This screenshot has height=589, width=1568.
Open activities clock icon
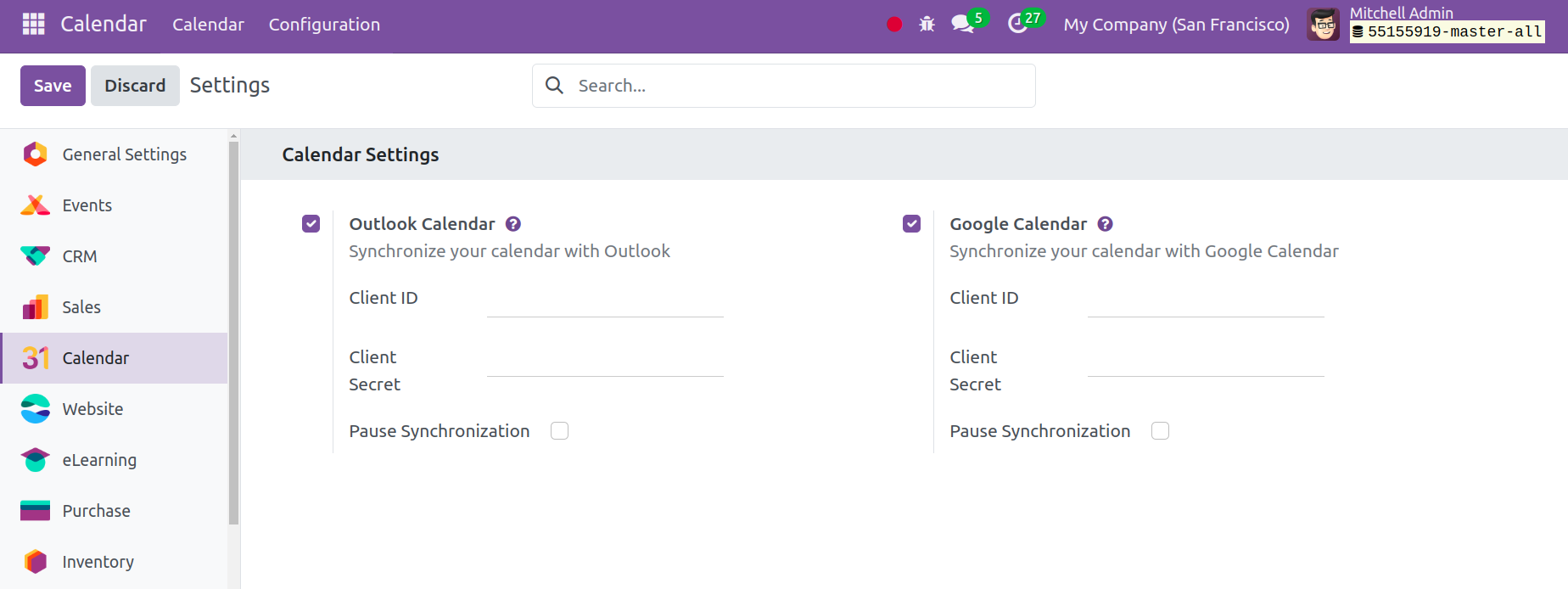1017,24
